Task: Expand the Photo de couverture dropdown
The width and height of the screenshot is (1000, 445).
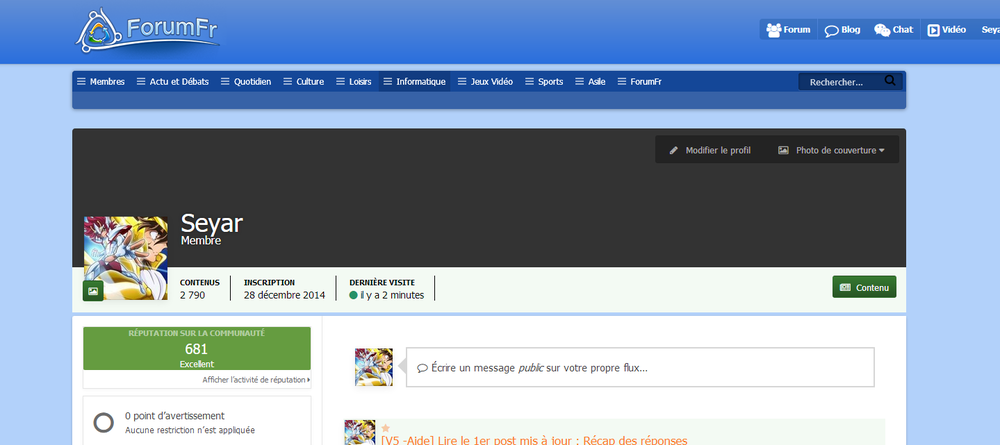Action: 832,150
